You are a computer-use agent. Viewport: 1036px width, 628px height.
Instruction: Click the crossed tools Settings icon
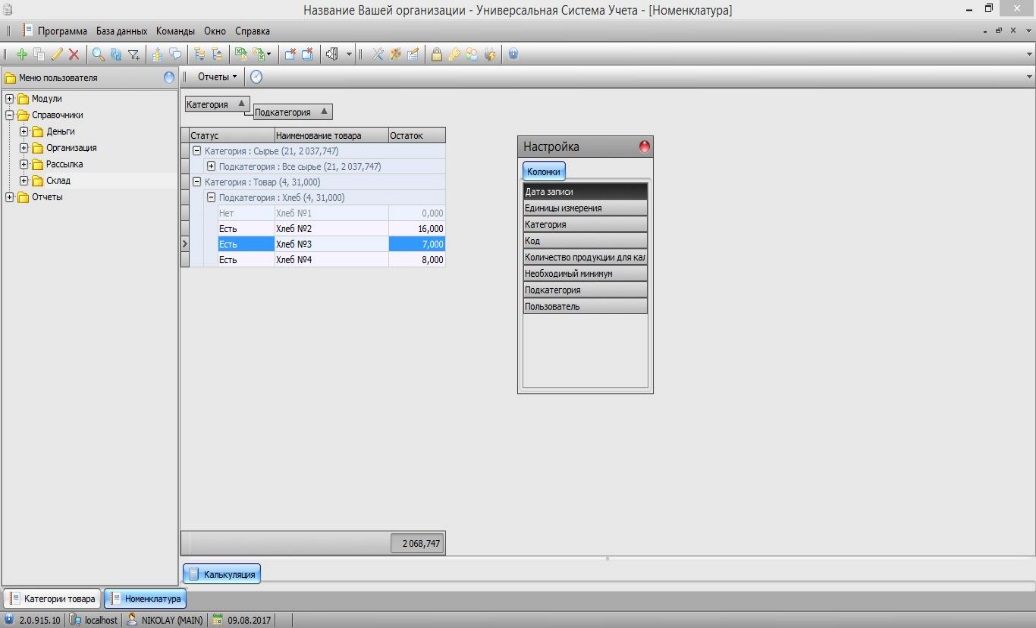[x=378, y=55]
